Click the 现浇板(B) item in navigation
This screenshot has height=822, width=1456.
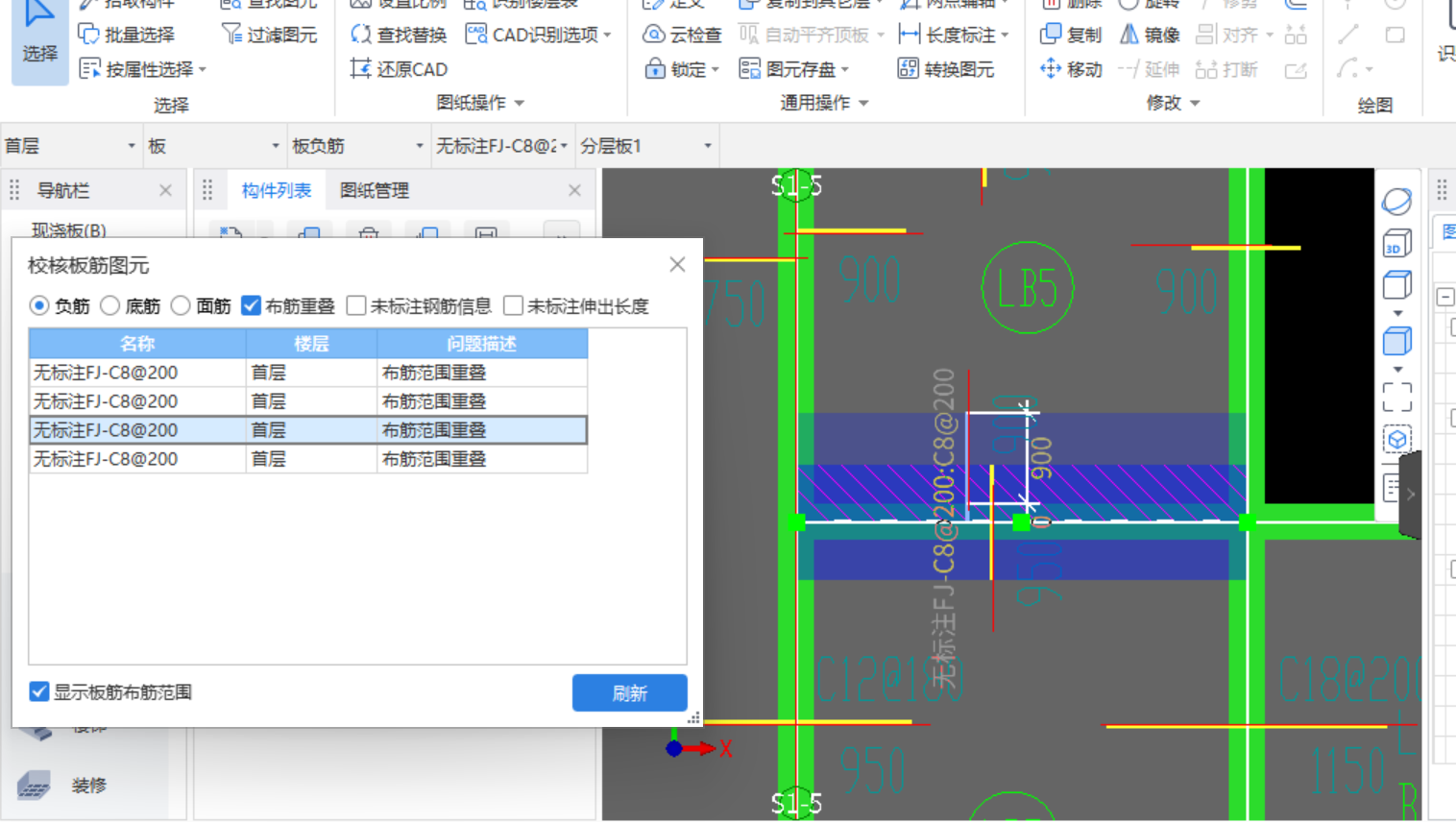(69, 230)
